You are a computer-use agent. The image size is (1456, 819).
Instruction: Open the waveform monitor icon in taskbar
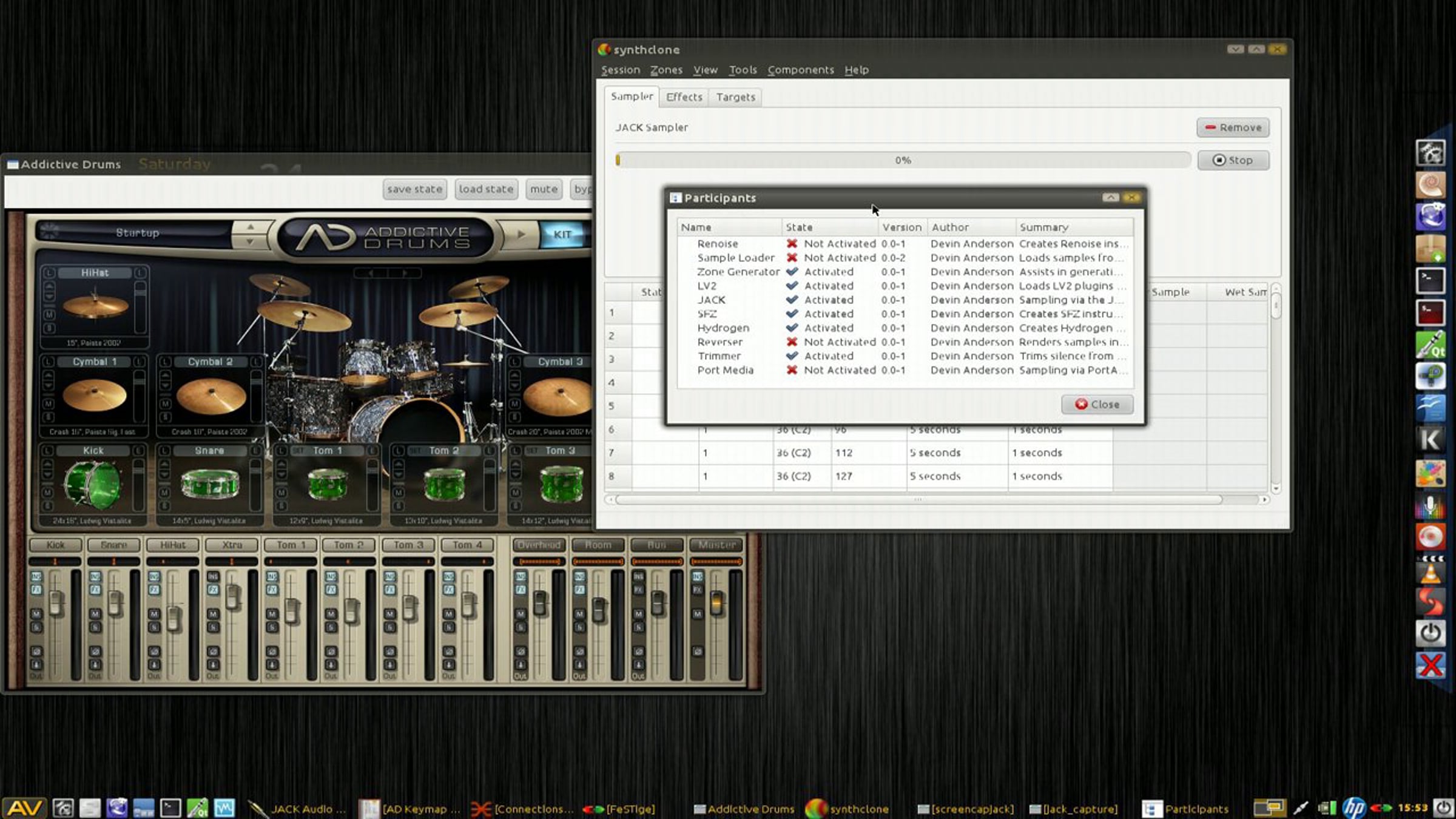point(224,807)
